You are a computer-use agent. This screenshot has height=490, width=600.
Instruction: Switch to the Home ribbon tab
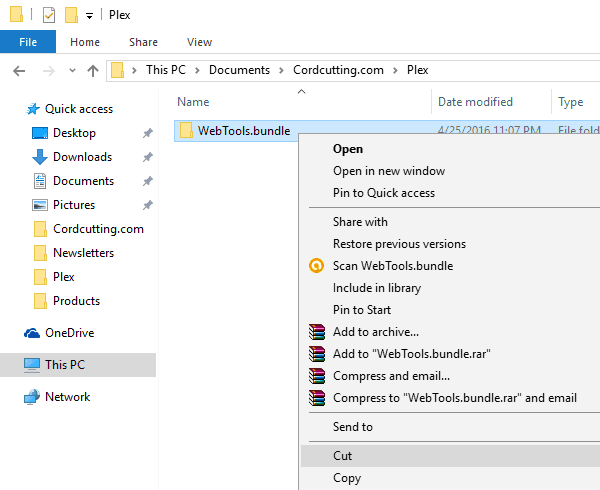point(85,42)
